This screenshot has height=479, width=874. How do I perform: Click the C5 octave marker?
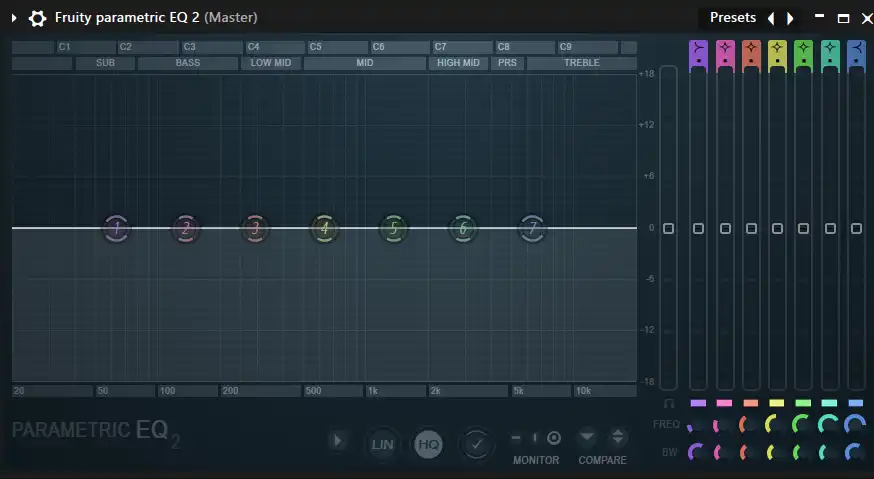pyautogui.click(x=337, y=47)
